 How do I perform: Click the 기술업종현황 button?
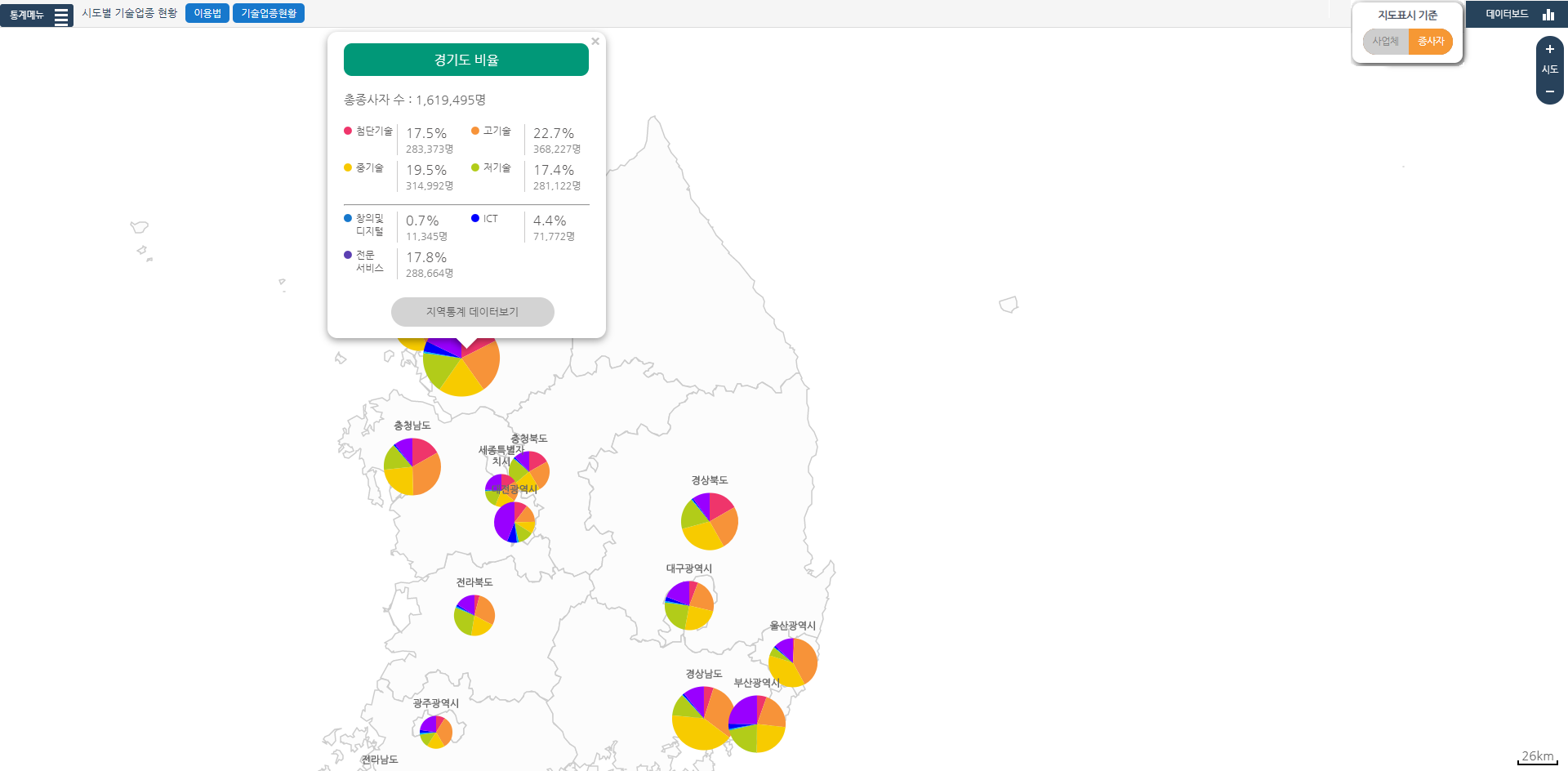[x=268, y=14]
